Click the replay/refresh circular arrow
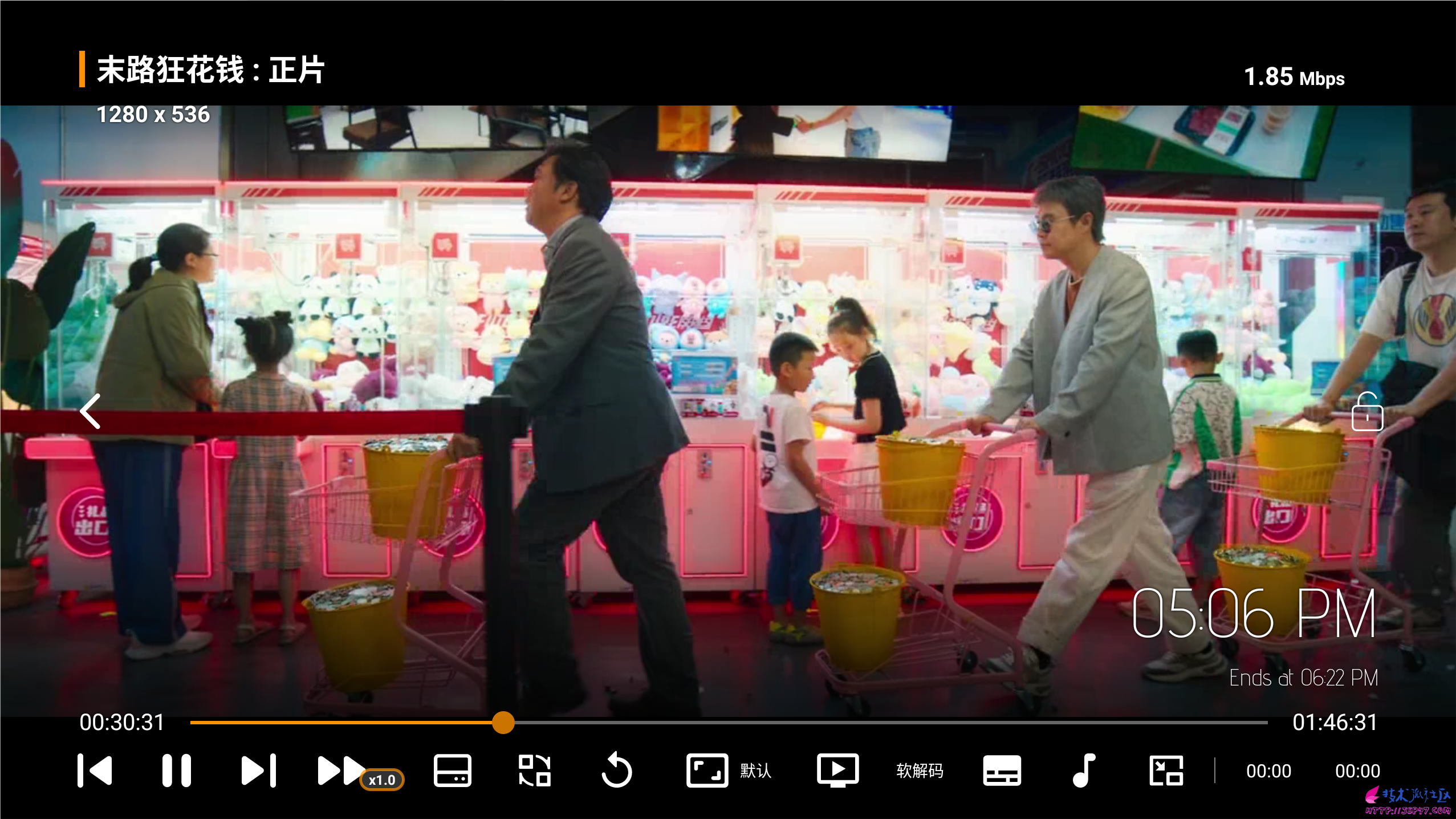 pyautogui.click(x=616, y=771)
